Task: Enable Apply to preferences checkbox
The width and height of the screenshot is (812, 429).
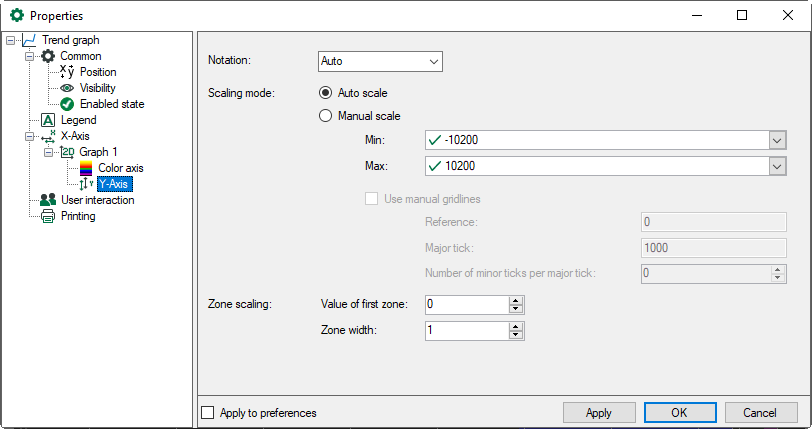Action: tap(208, 412)
